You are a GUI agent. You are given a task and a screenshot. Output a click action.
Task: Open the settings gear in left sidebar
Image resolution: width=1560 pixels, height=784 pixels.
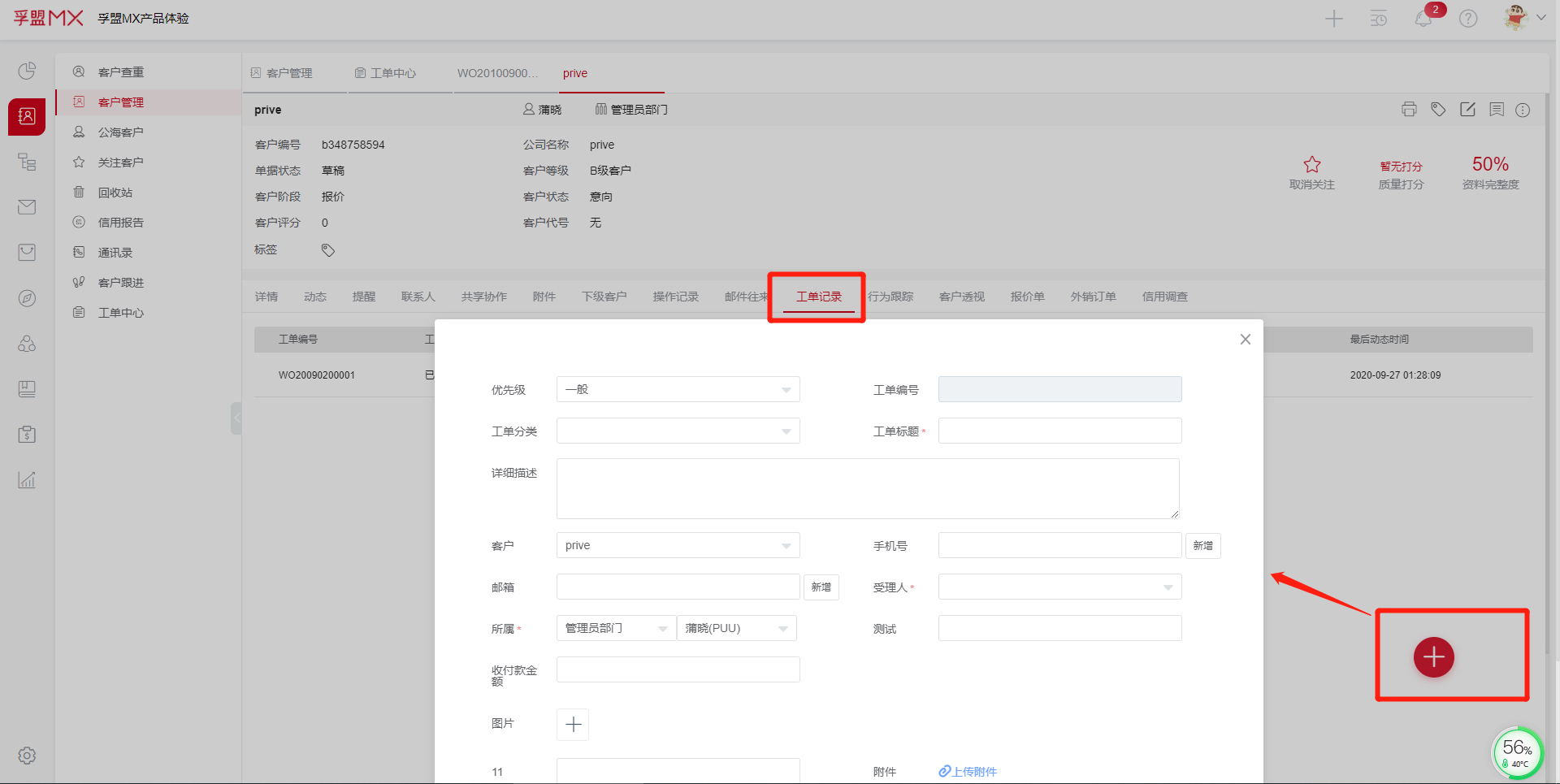click(x=27, y=756)
